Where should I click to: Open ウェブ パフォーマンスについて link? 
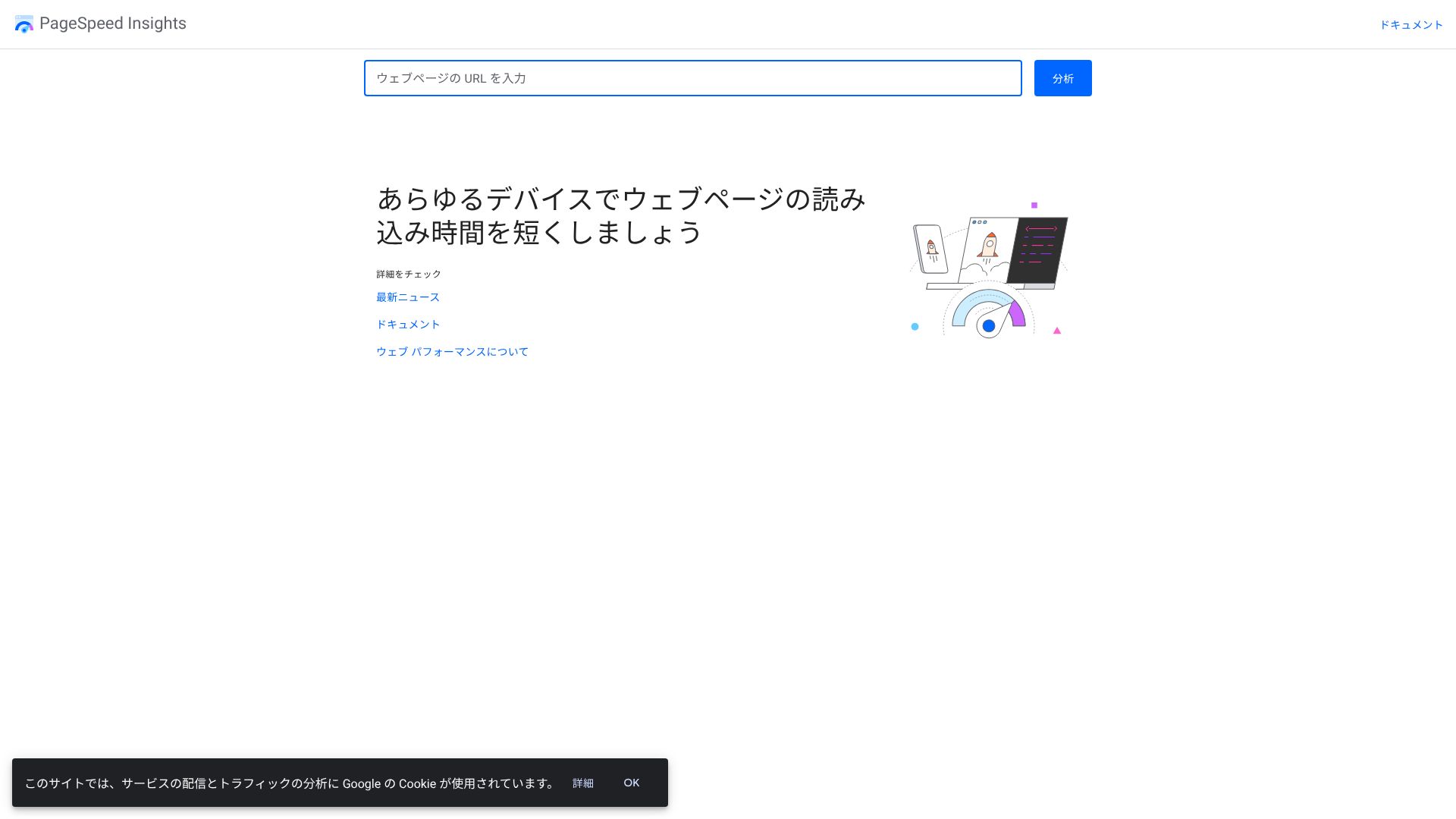point(452,352)
